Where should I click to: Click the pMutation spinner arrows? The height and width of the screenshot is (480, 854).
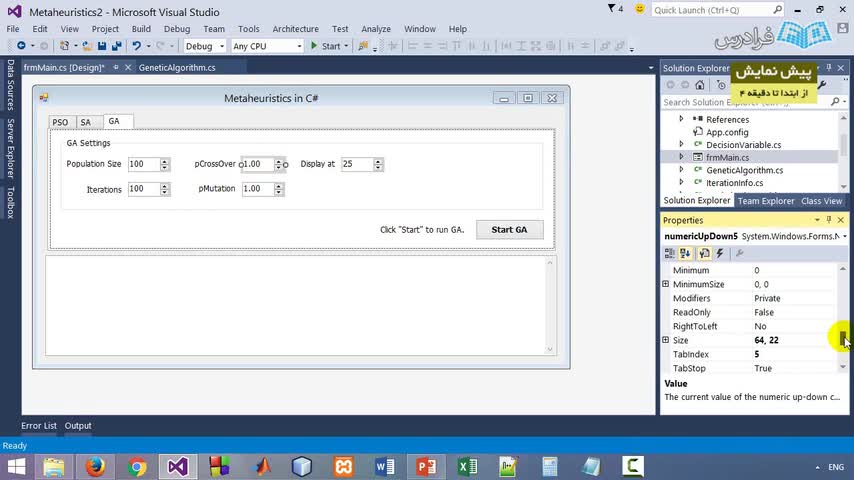click(x=279, y=189)
